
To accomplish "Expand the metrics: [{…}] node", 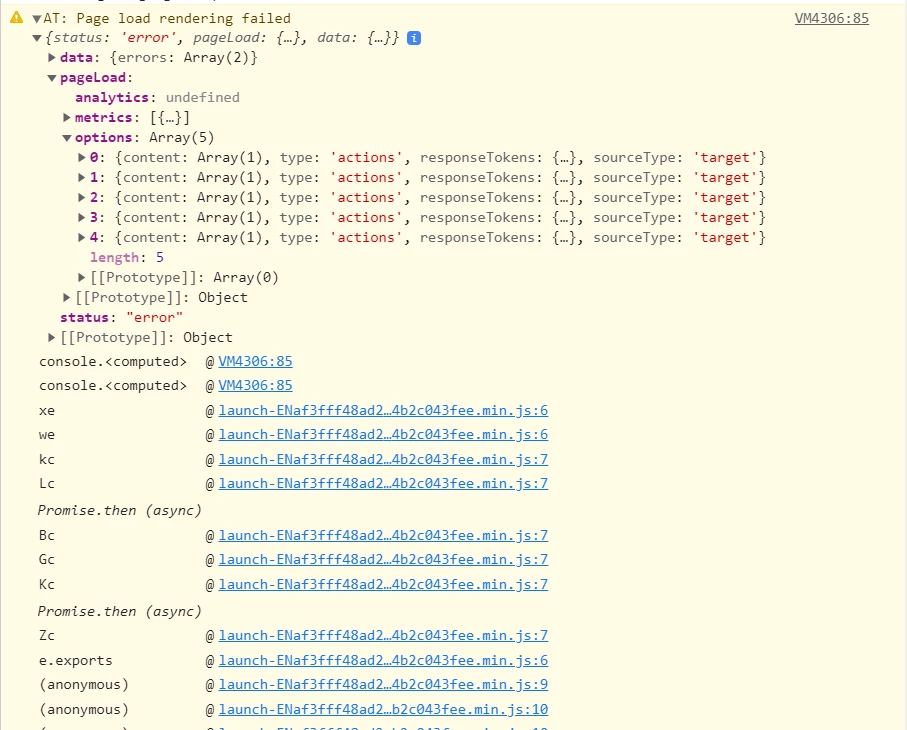I will click(67, 117).
